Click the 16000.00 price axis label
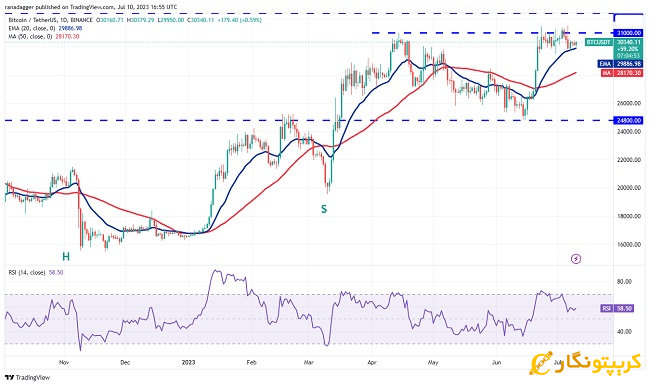The width and height of the screenshot is (650, 386). (629, 245)
